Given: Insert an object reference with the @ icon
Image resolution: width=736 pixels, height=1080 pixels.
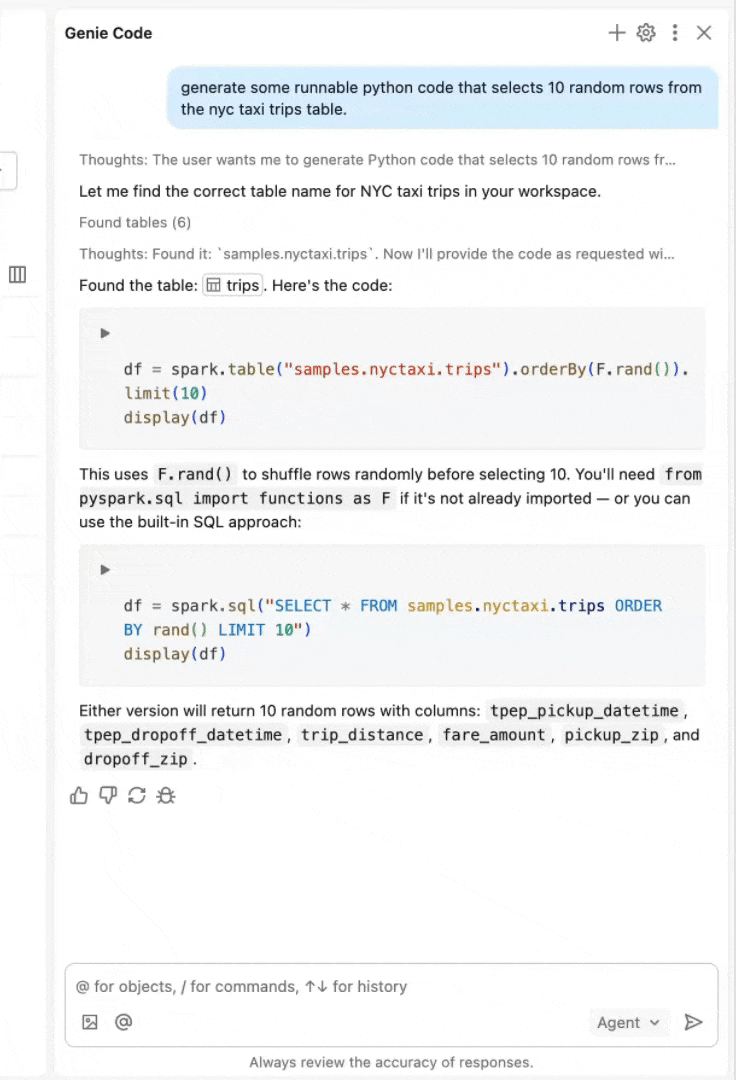Looking at the screenshot, I should [123, 1022].
